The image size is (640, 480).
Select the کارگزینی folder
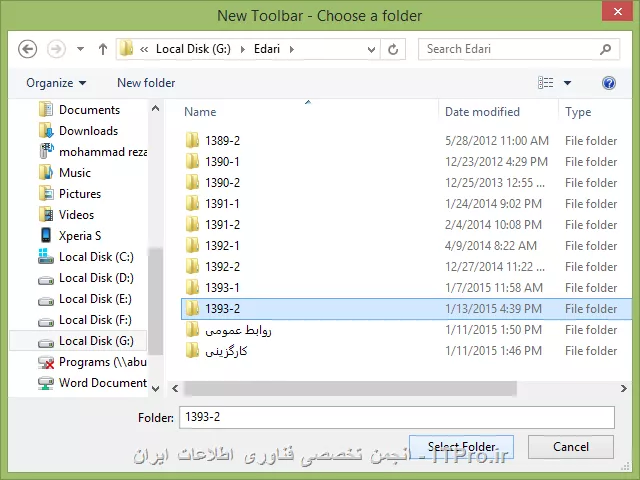[x=226, y=351]
